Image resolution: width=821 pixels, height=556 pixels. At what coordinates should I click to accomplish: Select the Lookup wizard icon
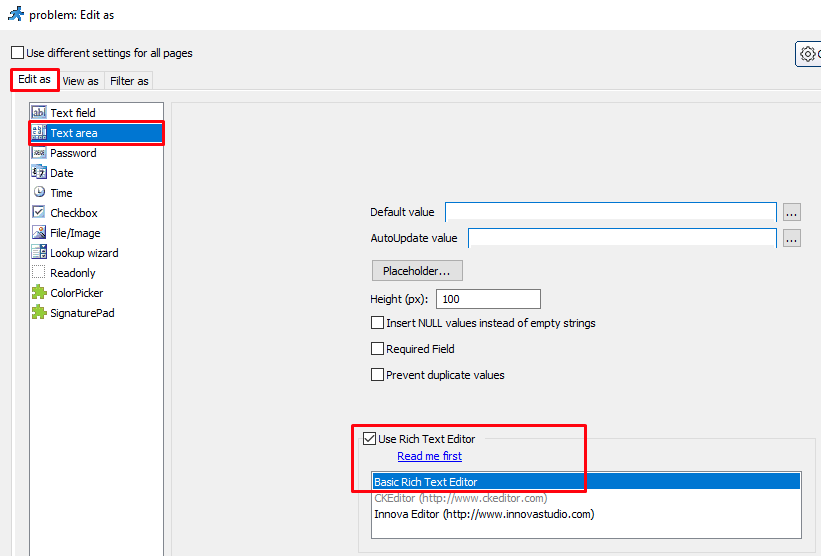pyautogui.click(x=39, y=253)
